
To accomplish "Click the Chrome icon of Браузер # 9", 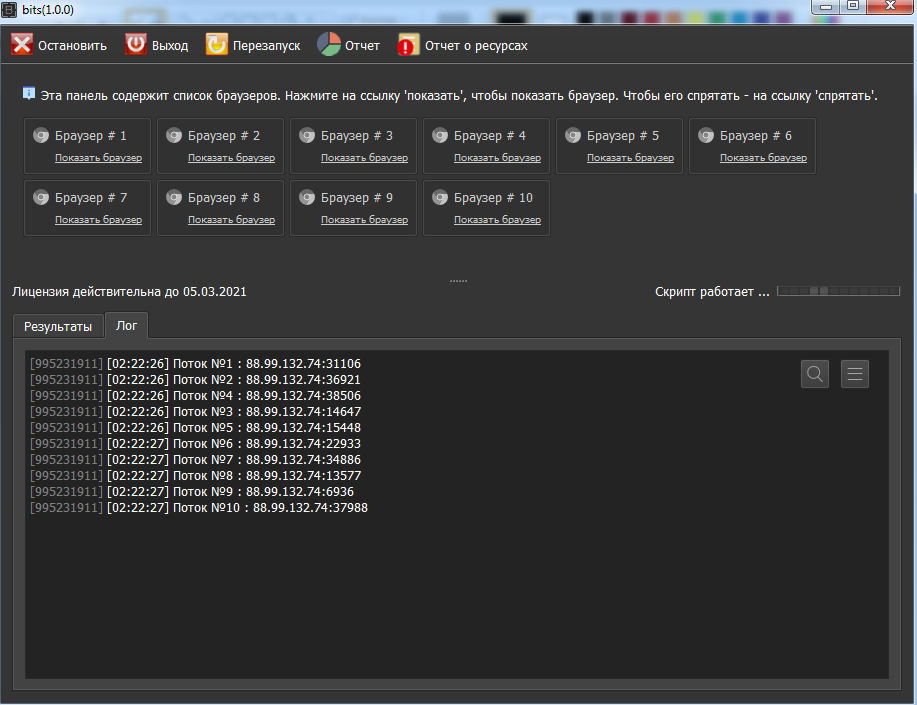I will click(x=307, y=198).
